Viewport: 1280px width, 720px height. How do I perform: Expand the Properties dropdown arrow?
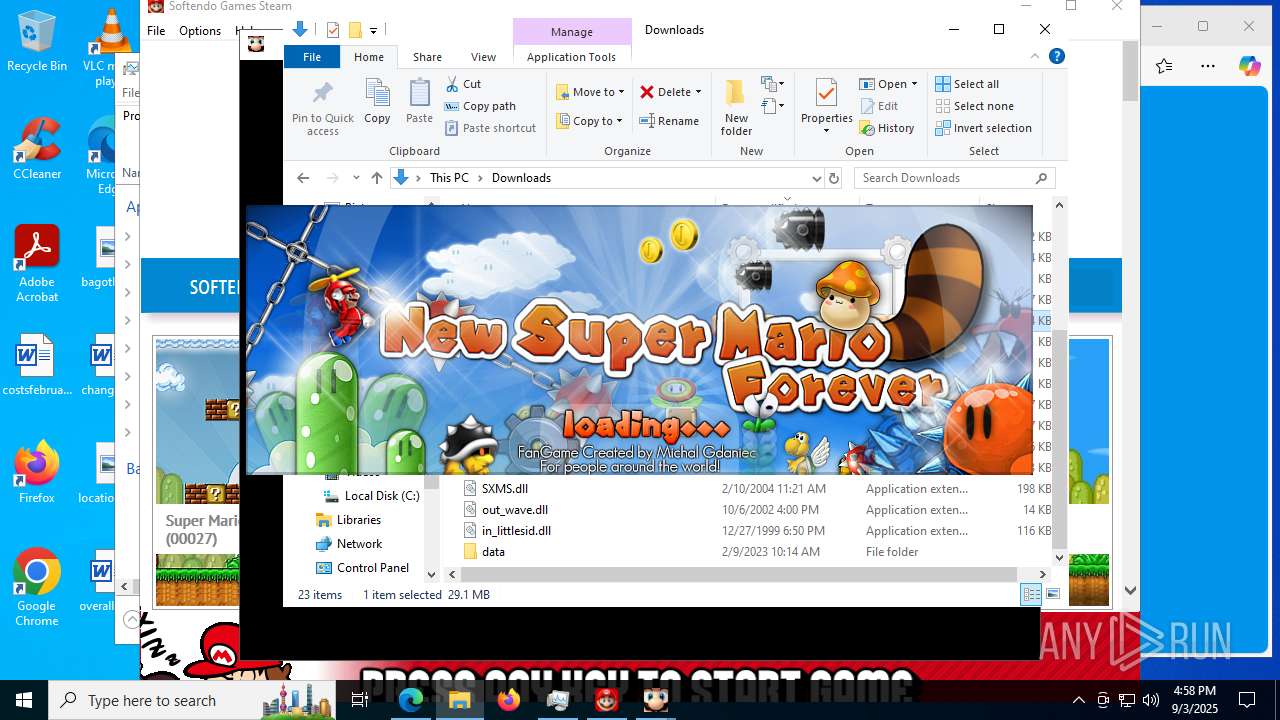pyautogui.click(x=826, y=131)
